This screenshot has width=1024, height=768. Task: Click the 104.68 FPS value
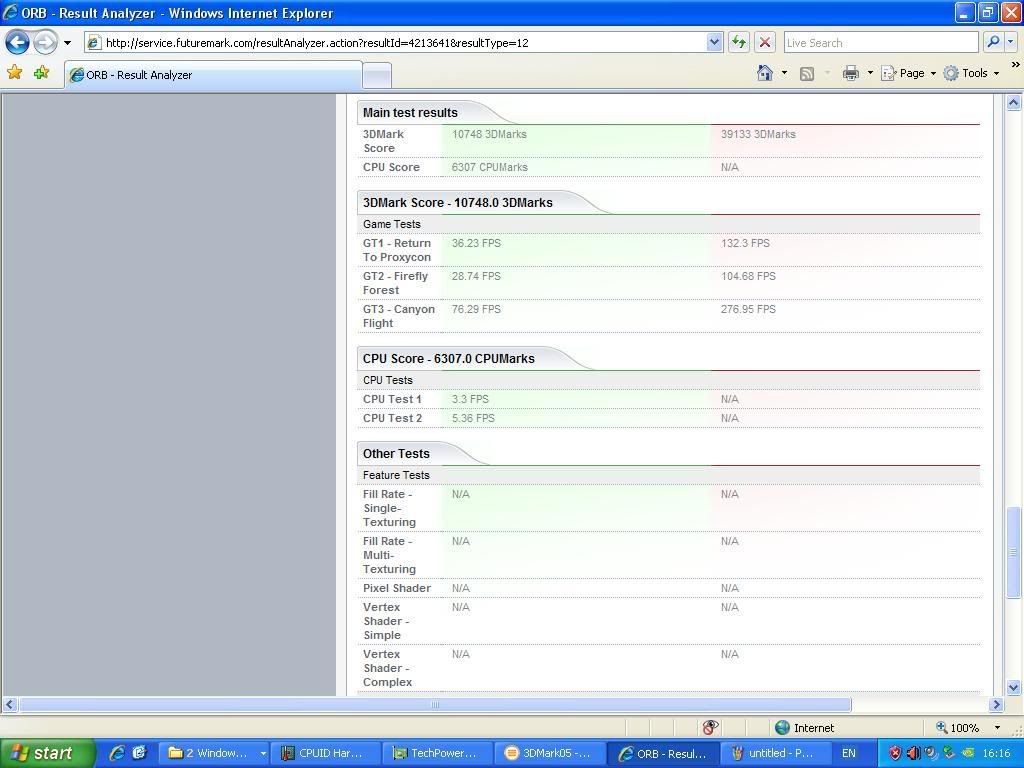(x=748, y=276)
